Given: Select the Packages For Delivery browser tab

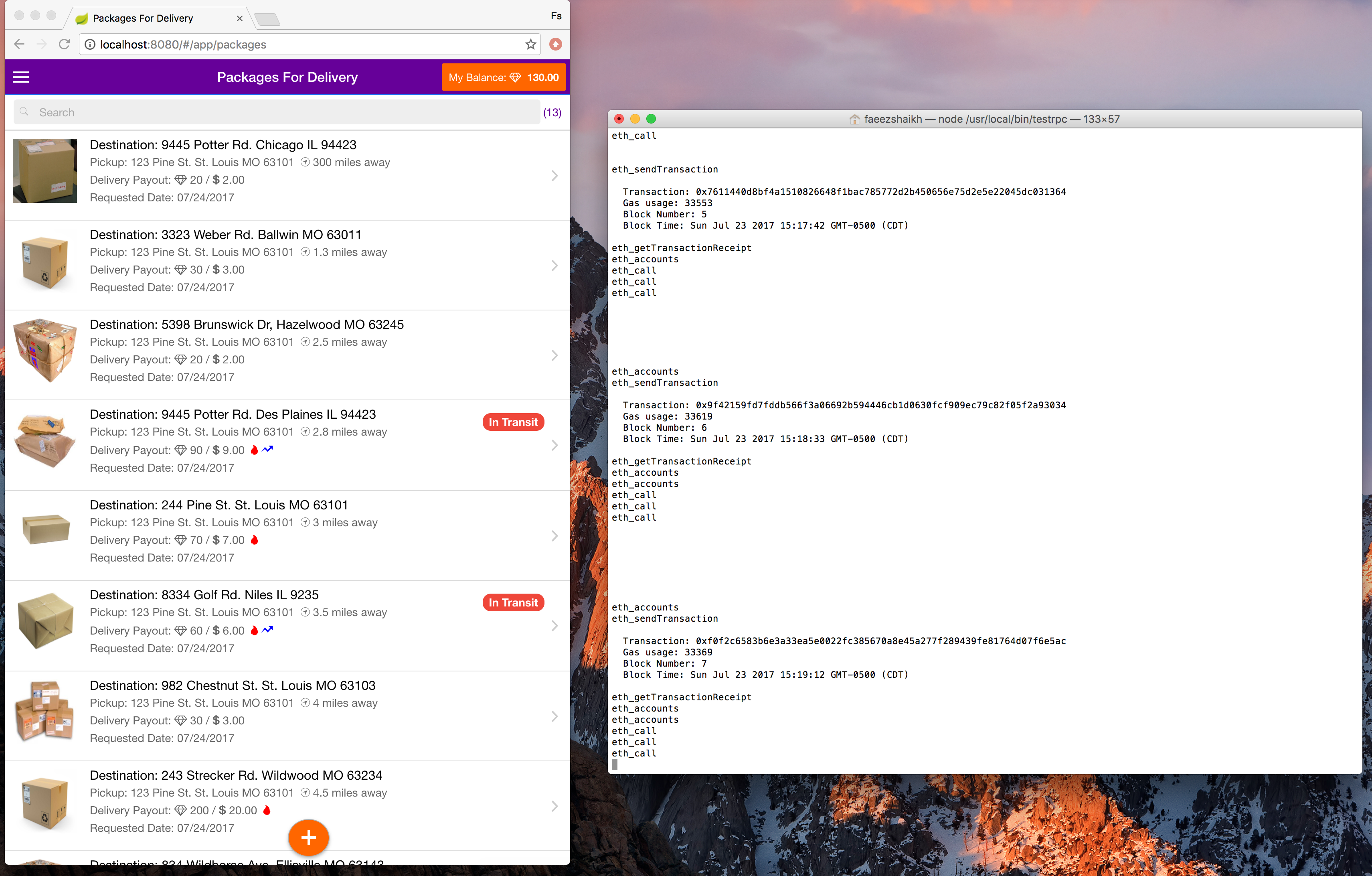Looking at the screenshot, I should pos(142,18).
